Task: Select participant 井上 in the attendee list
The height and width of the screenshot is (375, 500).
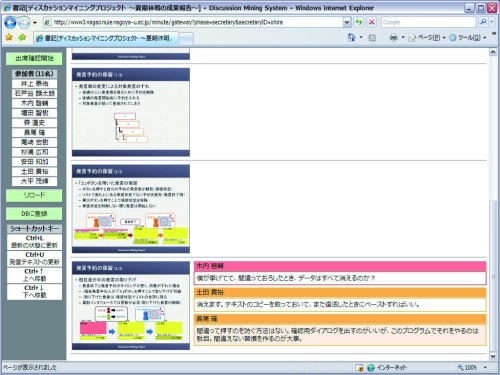Action: coord(34,84)
